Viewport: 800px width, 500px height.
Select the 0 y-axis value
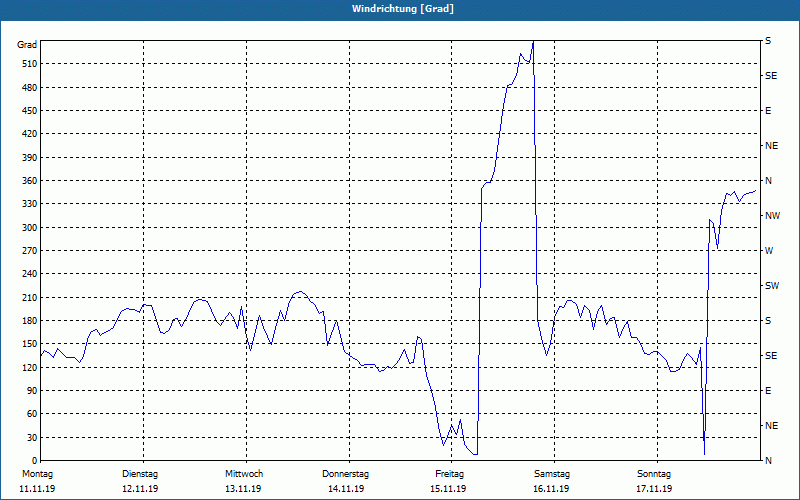pos(35,461)
